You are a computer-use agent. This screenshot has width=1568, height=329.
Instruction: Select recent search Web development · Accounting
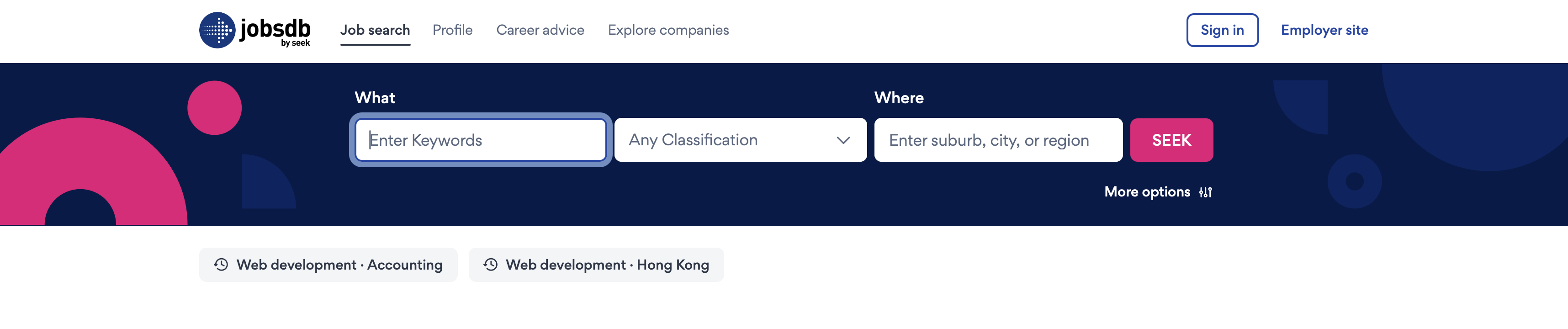(x=339, y=265)
